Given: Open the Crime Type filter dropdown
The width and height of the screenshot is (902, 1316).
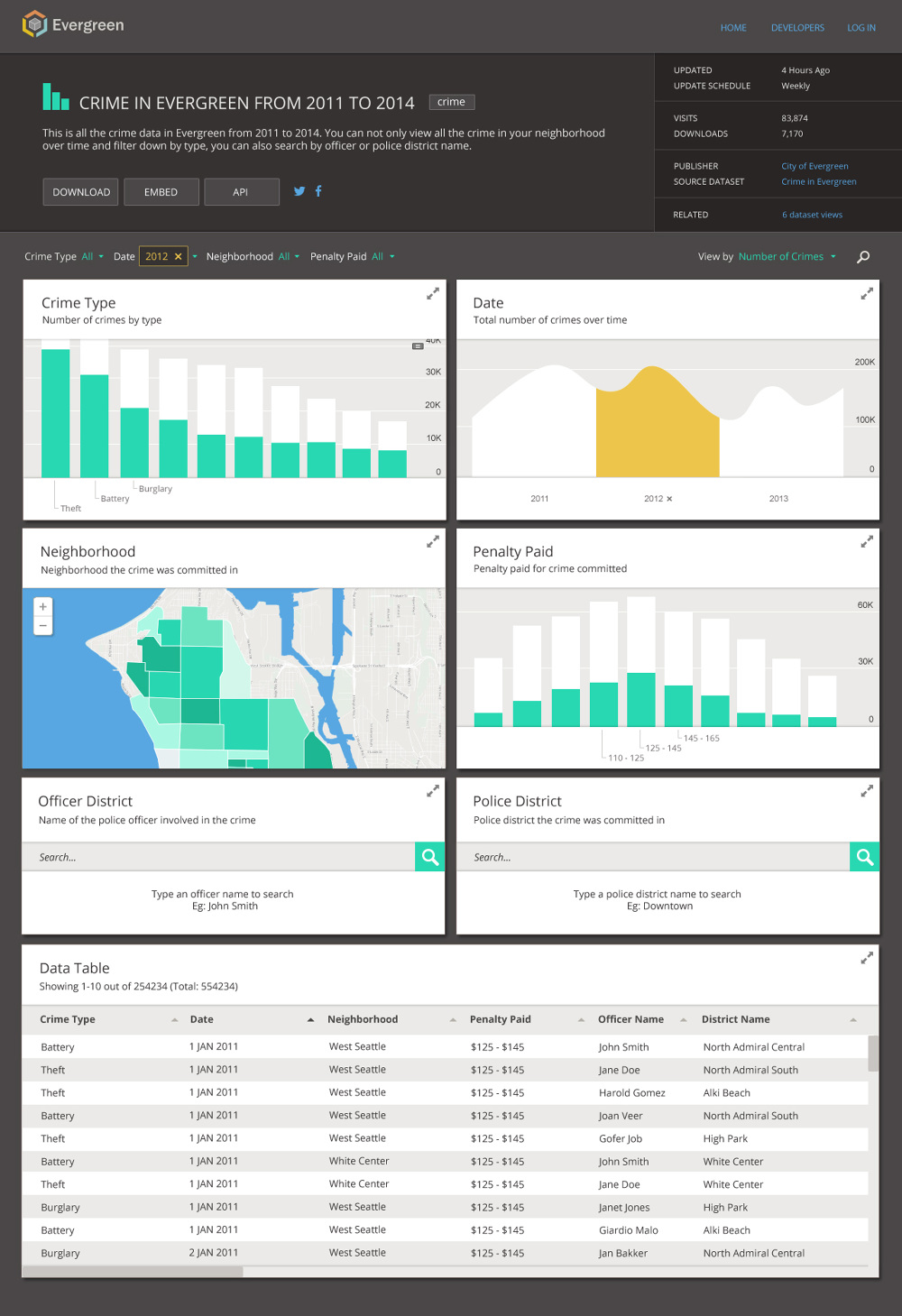Looking at the screenshot, I should pyautogui.click(x=89, y=256).
